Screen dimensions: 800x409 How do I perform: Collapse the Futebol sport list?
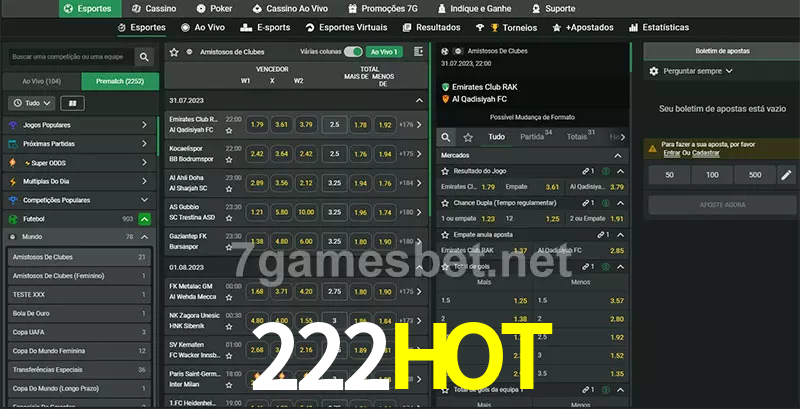tap(144, 219)
